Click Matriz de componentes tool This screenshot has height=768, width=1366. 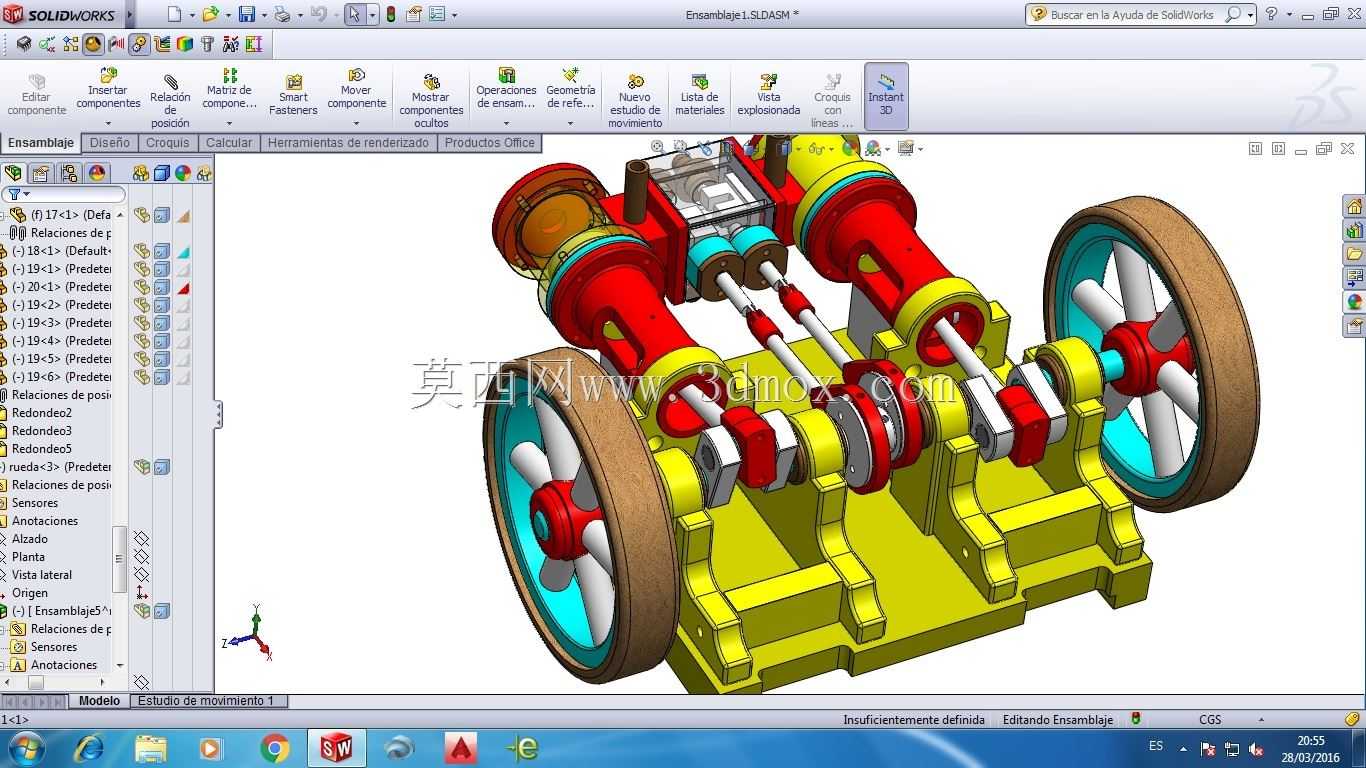pyautogui.click(x=230, y=90)
